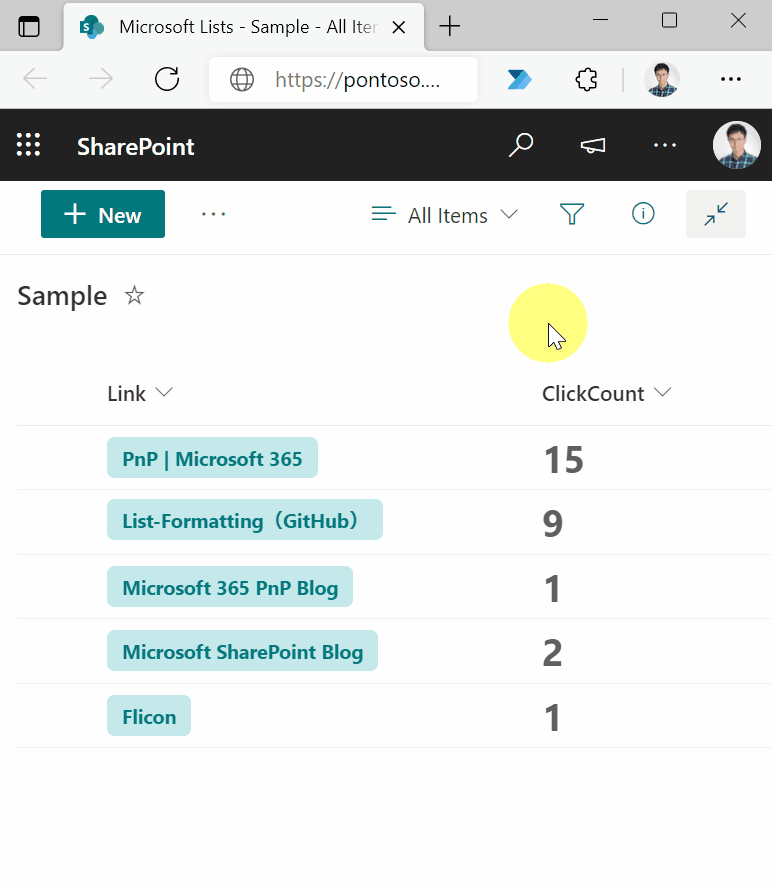The width and height of the screenshot is (772, 887).
Task: Click the Sample list title
Action: [62, 296]
